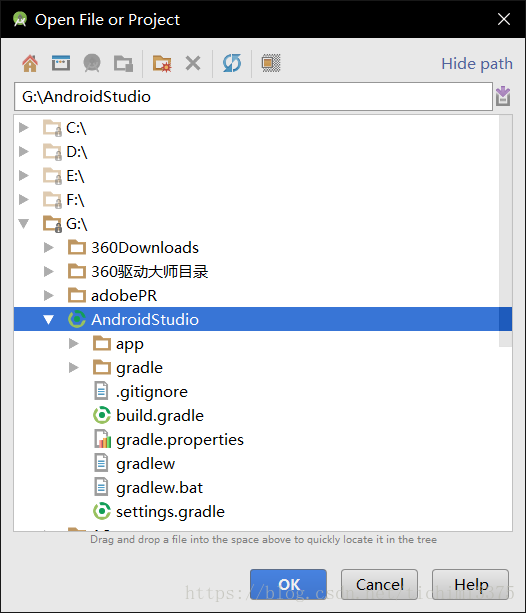Click the path field showing G:\AndroidStudio
526x613 pixels.
[253, 97]
